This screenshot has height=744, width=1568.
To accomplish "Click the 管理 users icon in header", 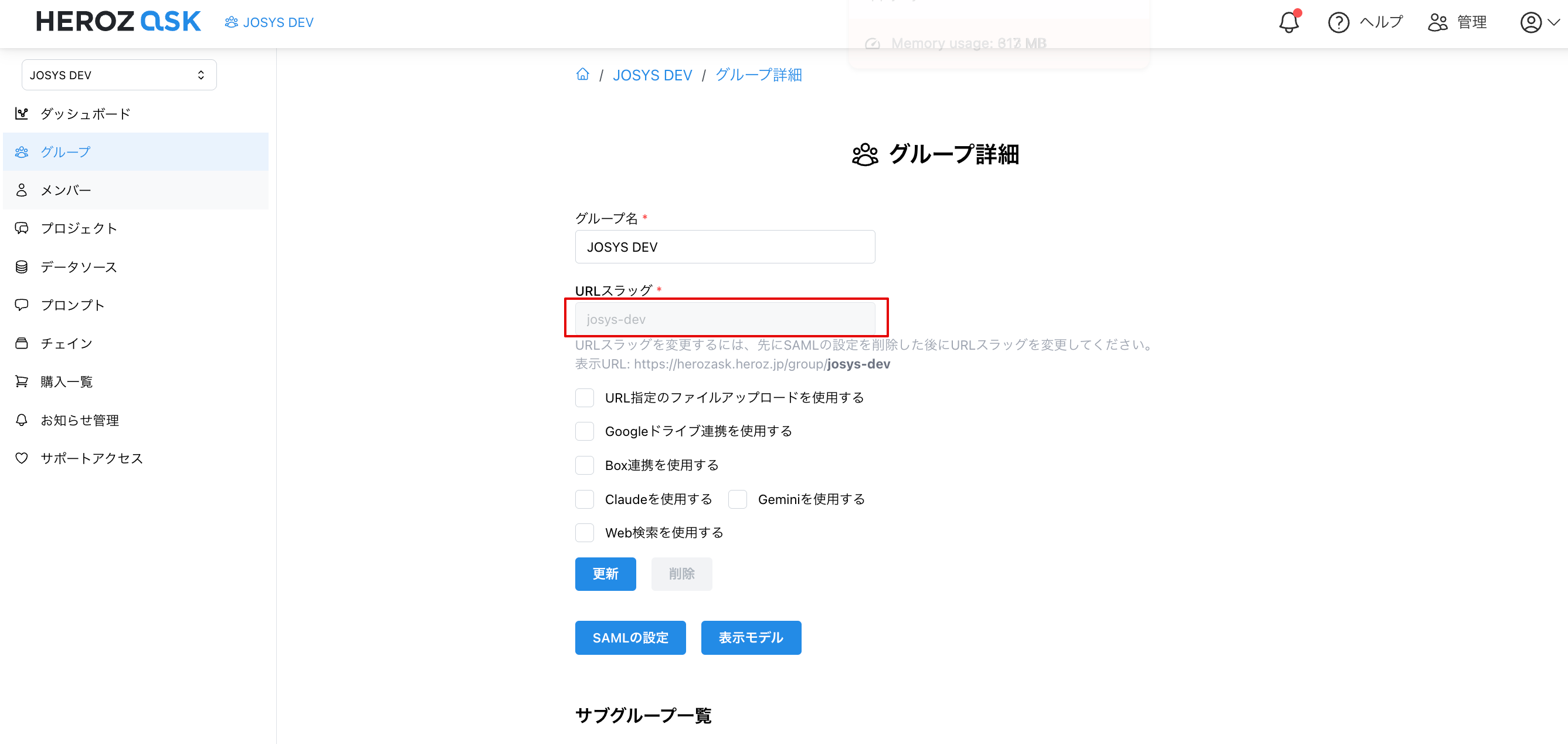I will [1437, 22].
